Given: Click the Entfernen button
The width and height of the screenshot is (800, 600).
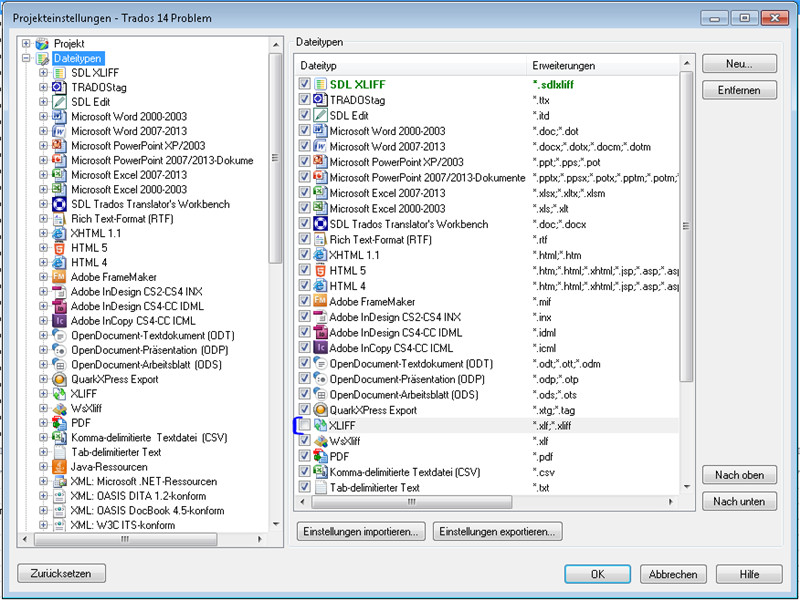Looking at the screenshot, I should point(739,90).
